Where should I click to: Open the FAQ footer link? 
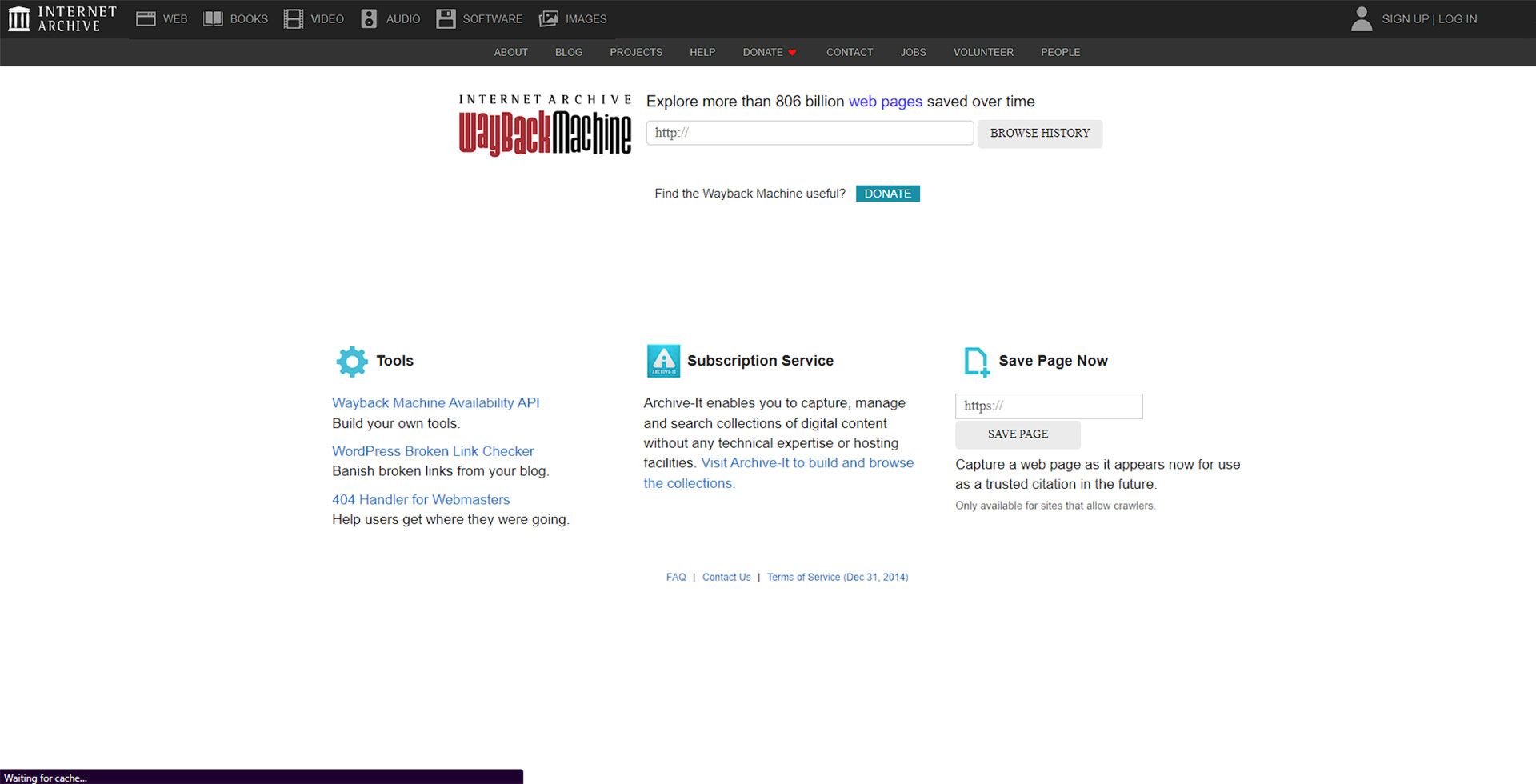pos(676,577)
